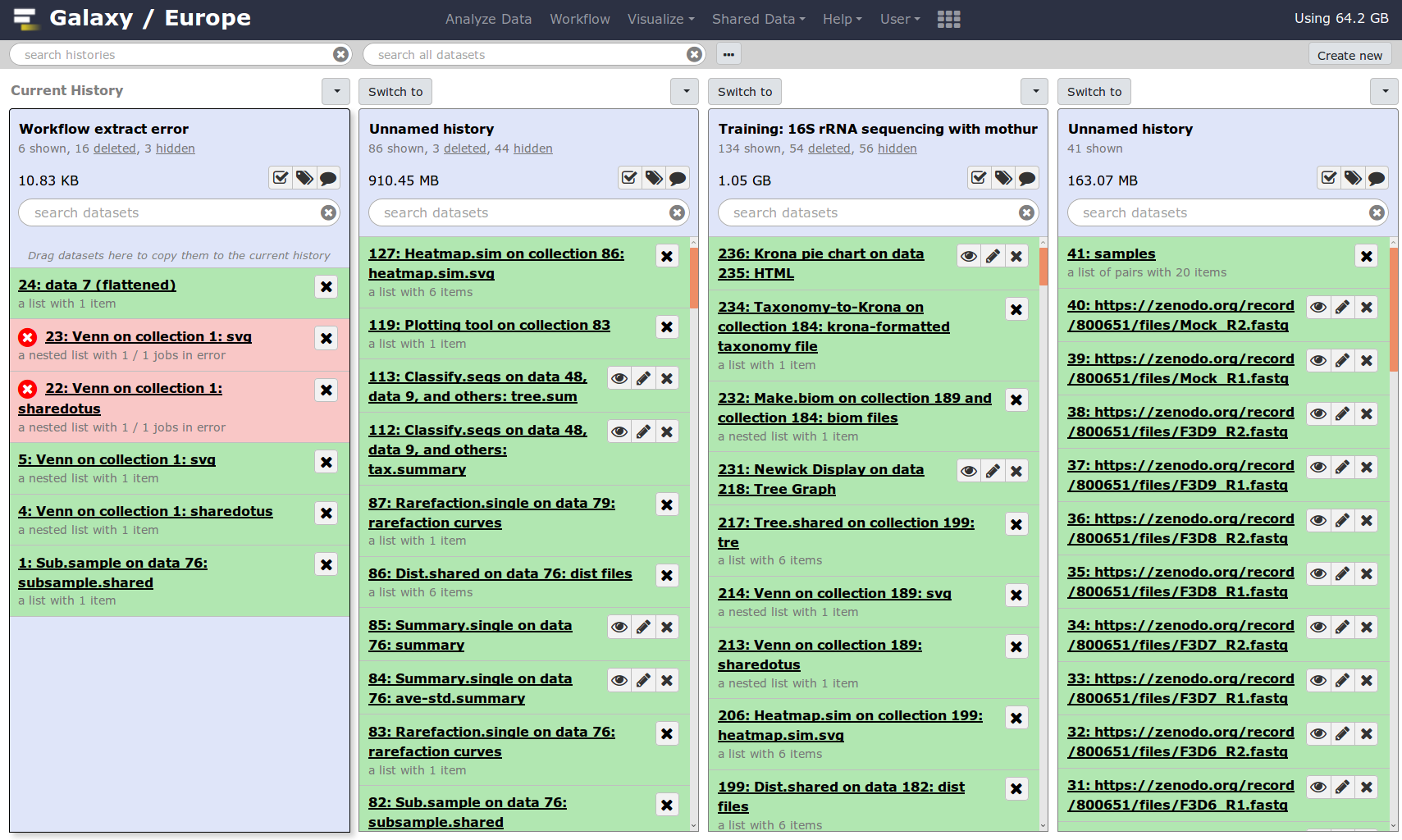The width and height of the screenshot is (1402, 840).
Task: Delete dataset 231 Newick Display Tree Graph
Action: point(1016,471)
